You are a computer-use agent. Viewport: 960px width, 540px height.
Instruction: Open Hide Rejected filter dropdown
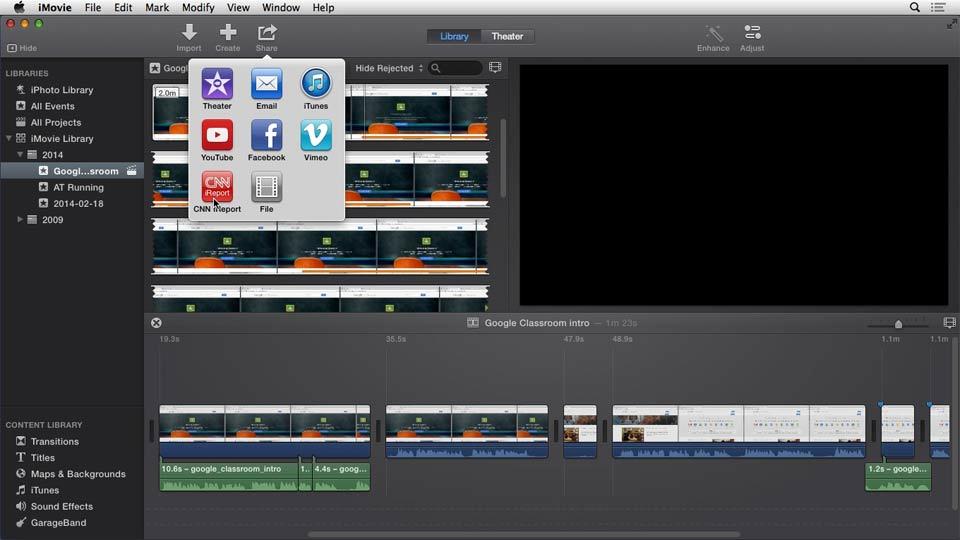tap(389, 68)
